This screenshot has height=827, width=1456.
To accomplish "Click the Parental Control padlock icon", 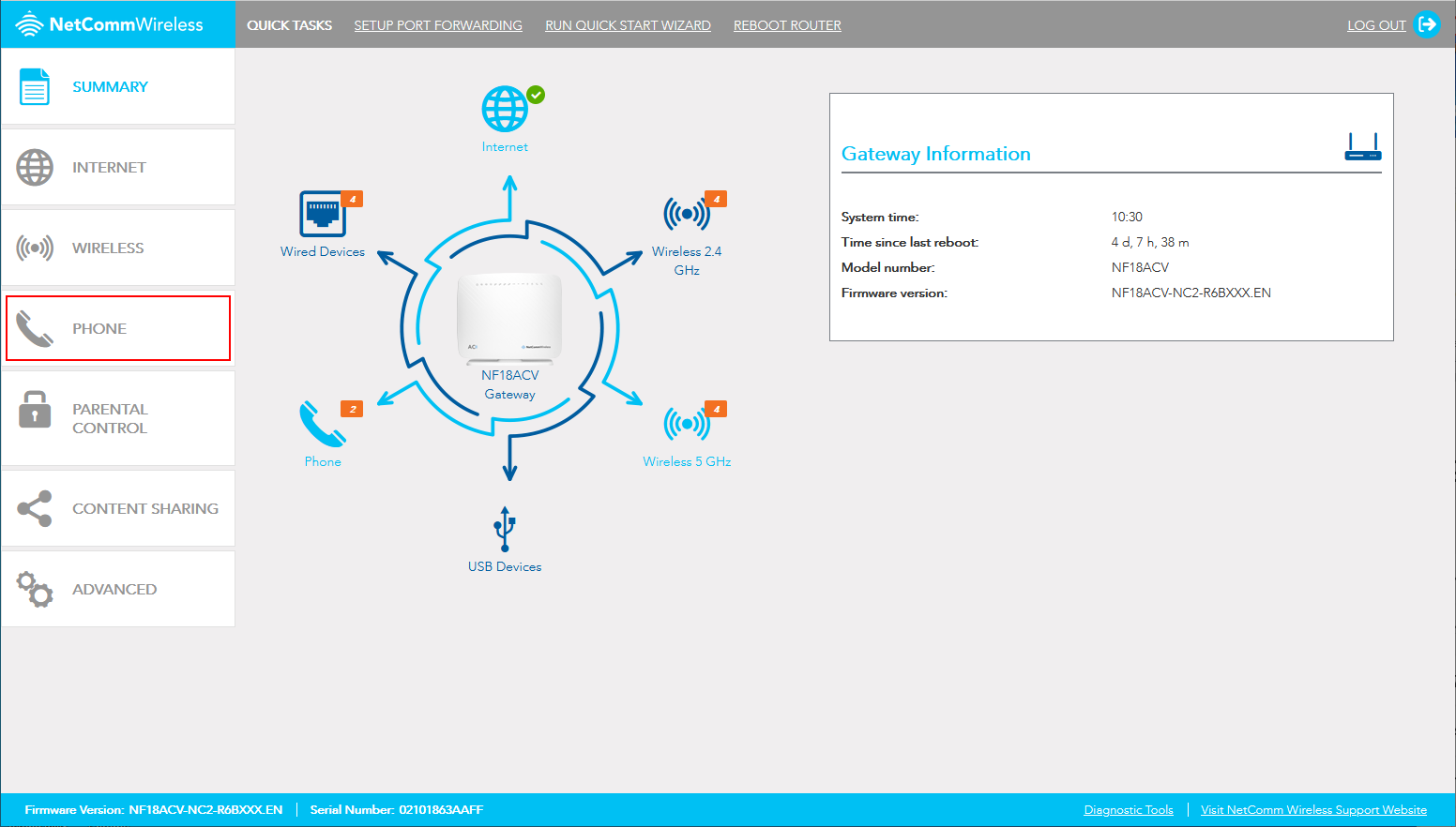I will click(35, 409).
